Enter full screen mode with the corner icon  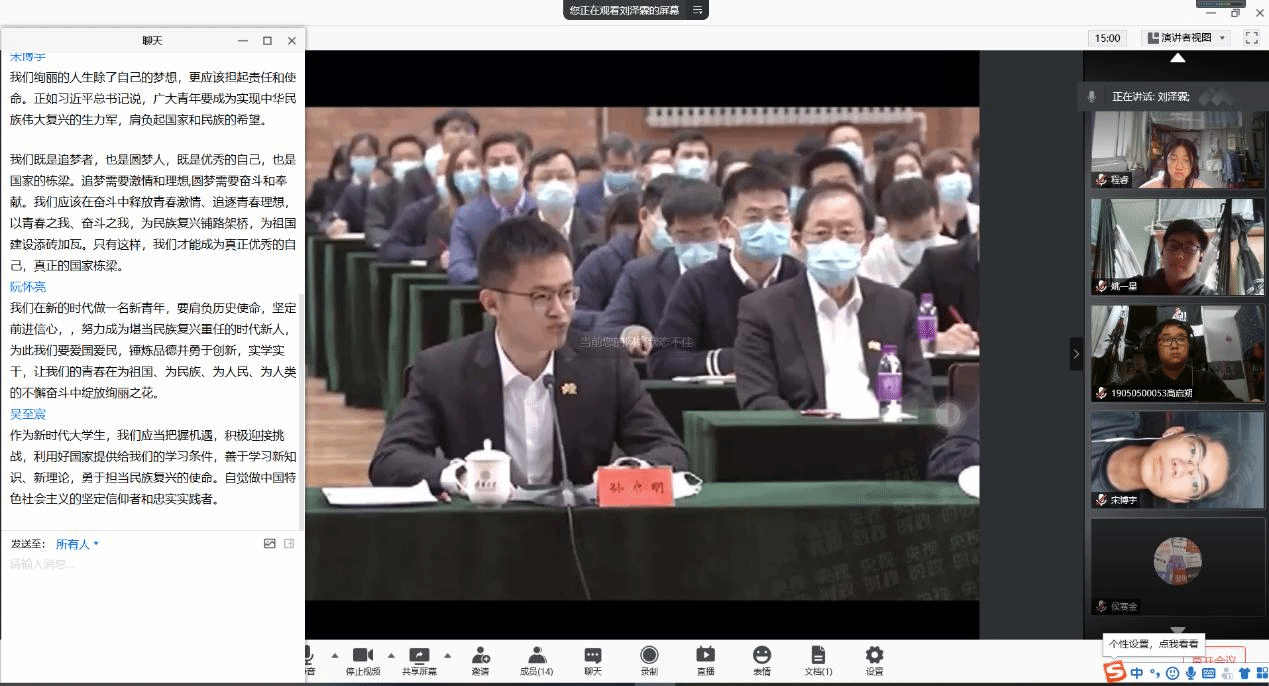(x=1251, y=38)
